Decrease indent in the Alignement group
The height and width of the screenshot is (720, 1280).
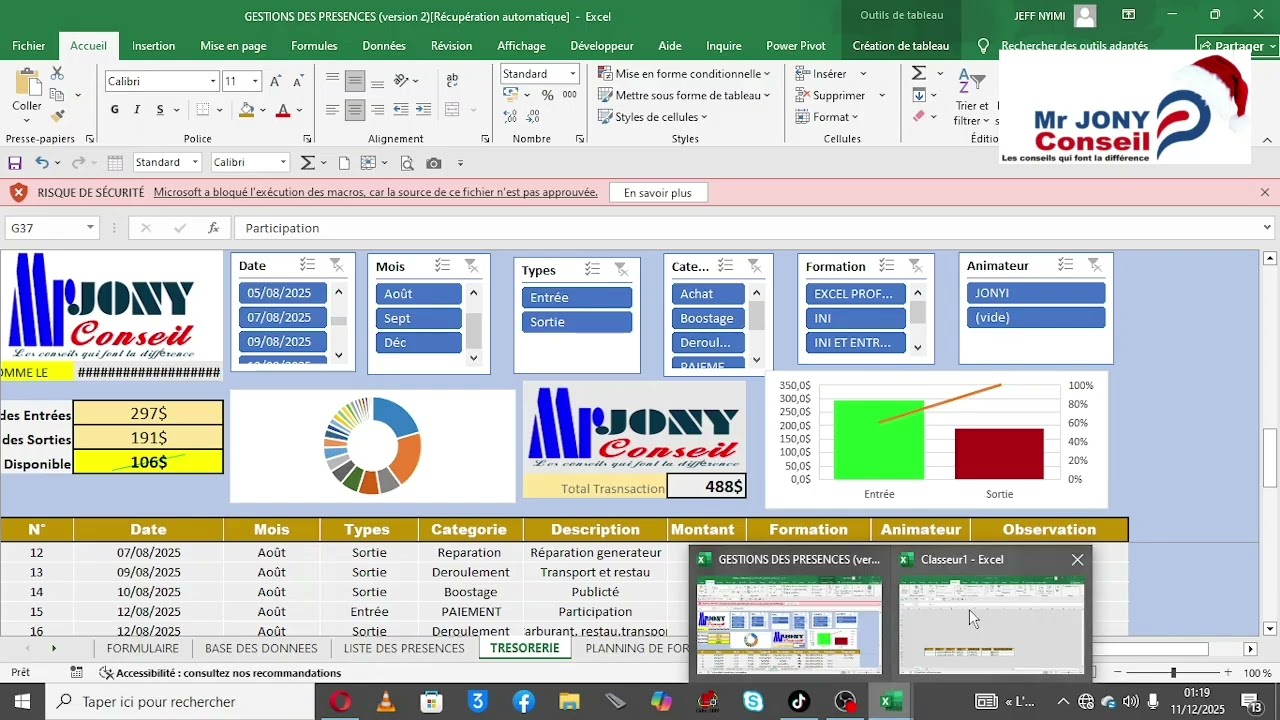tap(401, 110)
